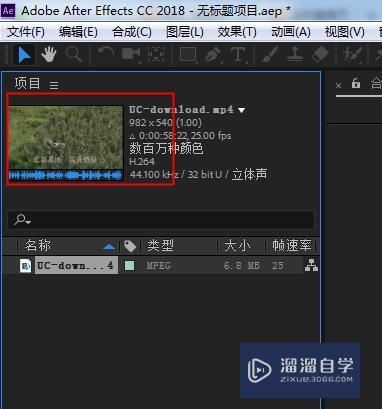The width and height of the screenshot is (382, 409).
Task: Open the 动画(A) menu
Action: point(291,32)
